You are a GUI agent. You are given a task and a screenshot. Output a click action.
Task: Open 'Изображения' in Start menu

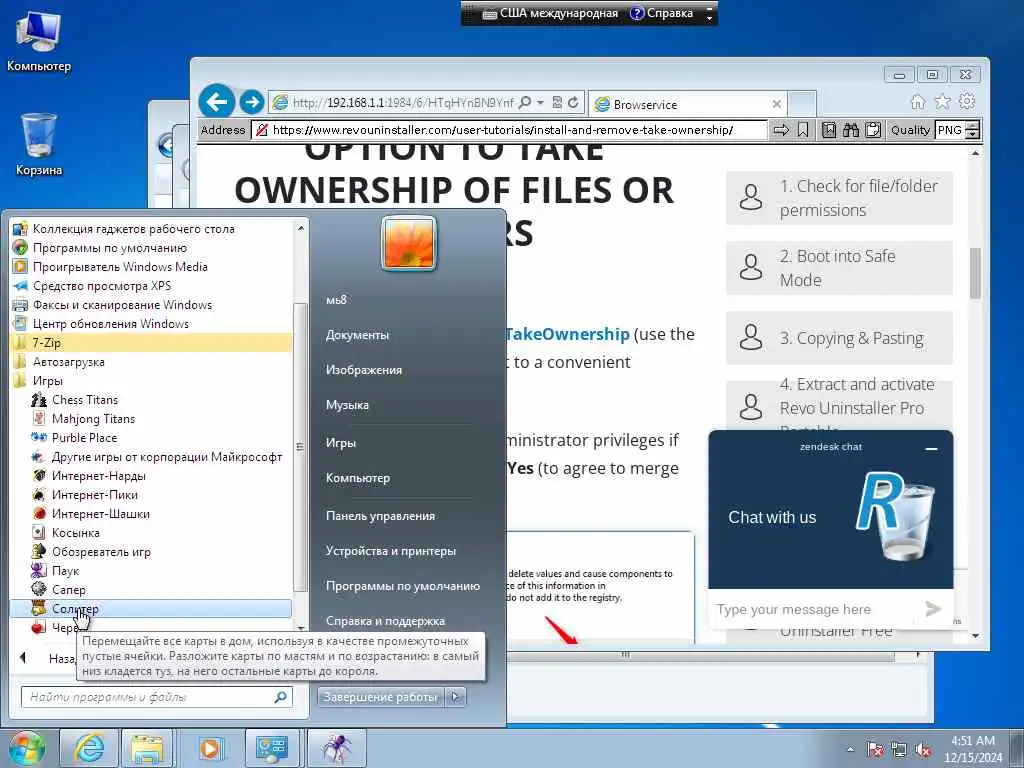(364, 370)
